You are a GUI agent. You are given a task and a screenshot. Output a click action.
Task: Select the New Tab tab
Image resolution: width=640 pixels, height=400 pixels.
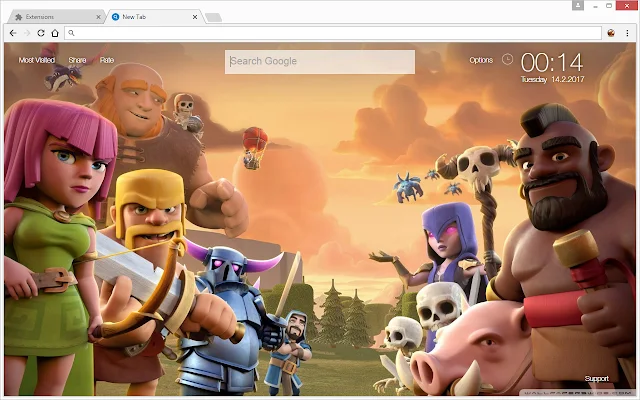pos(155,17)
